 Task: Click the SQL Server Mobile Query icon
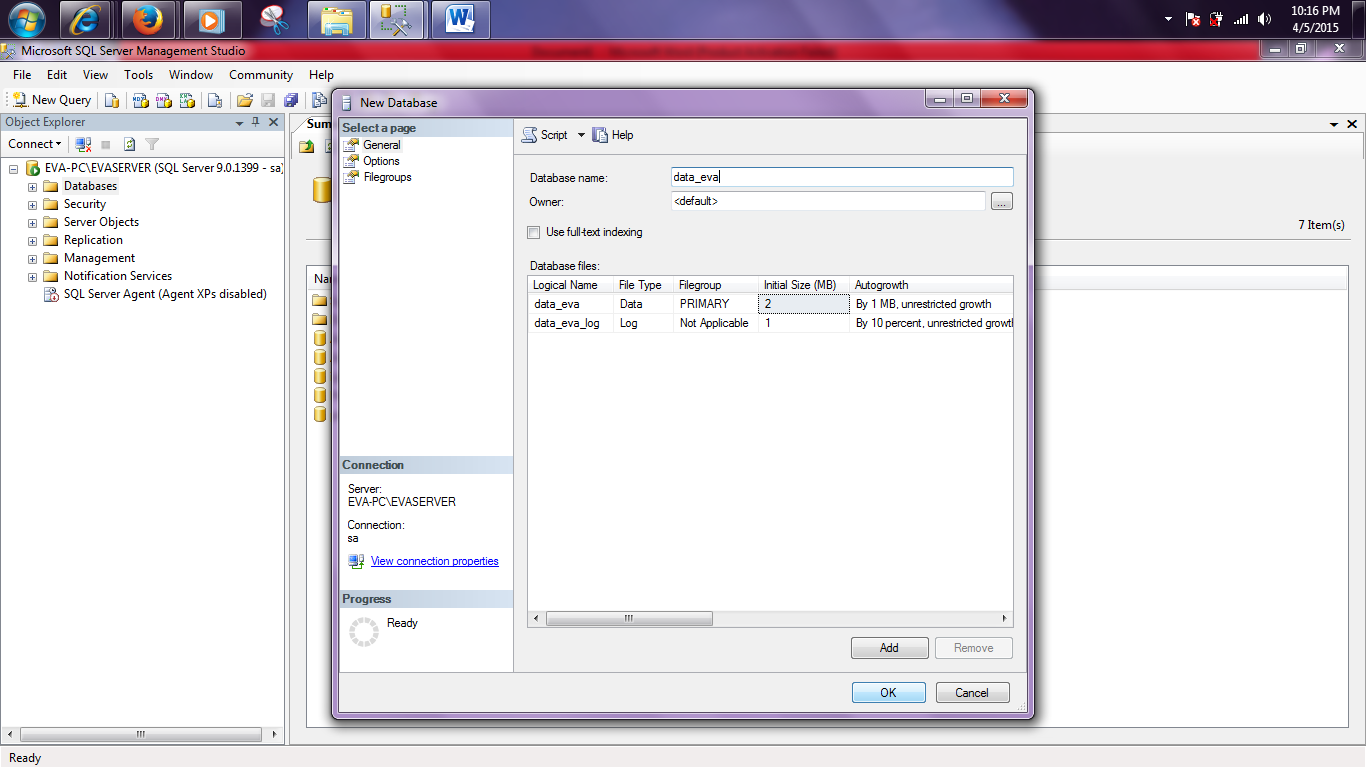214,100
